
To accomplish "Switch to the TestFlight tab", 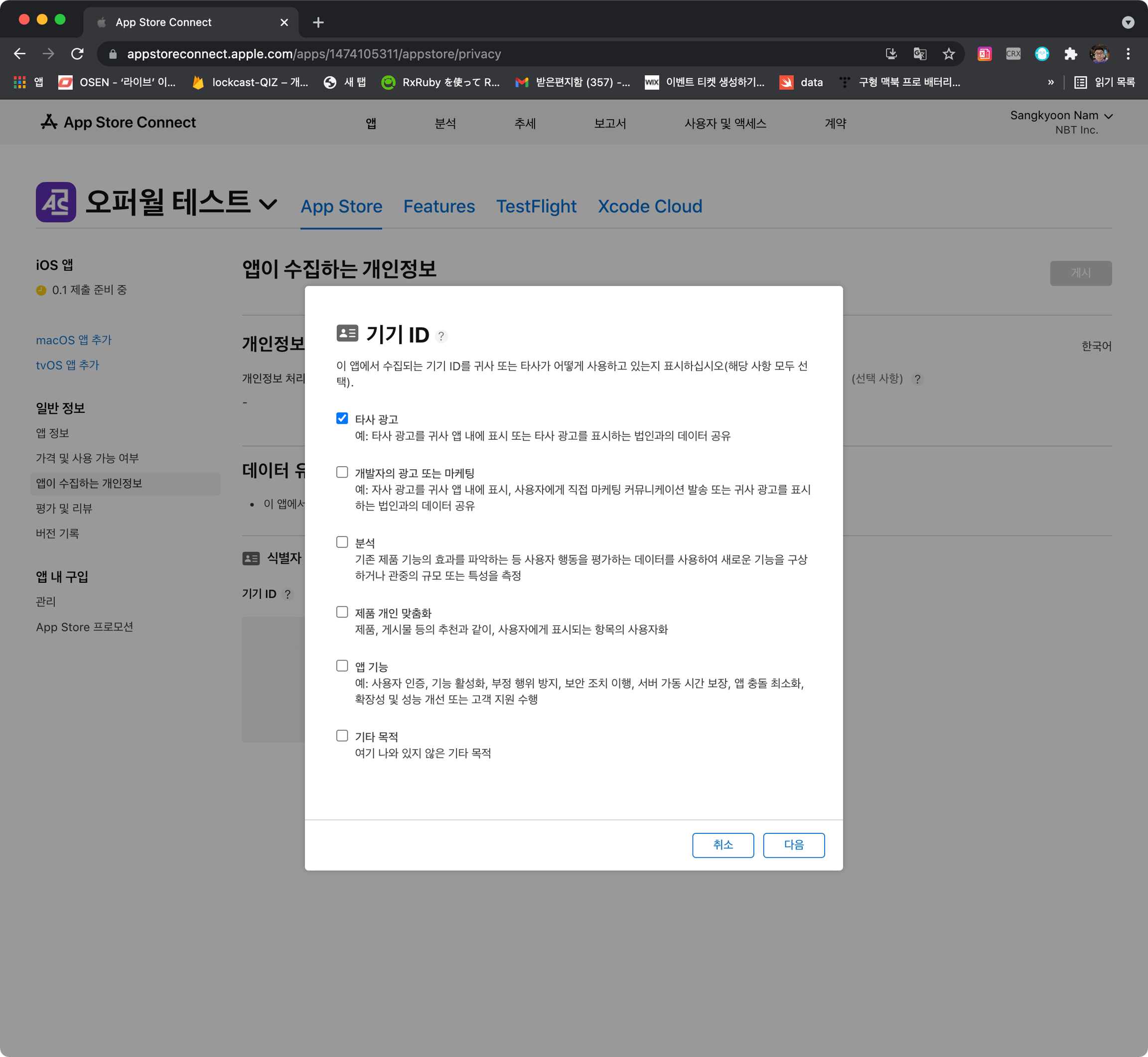I will click(x=536, y=207).
